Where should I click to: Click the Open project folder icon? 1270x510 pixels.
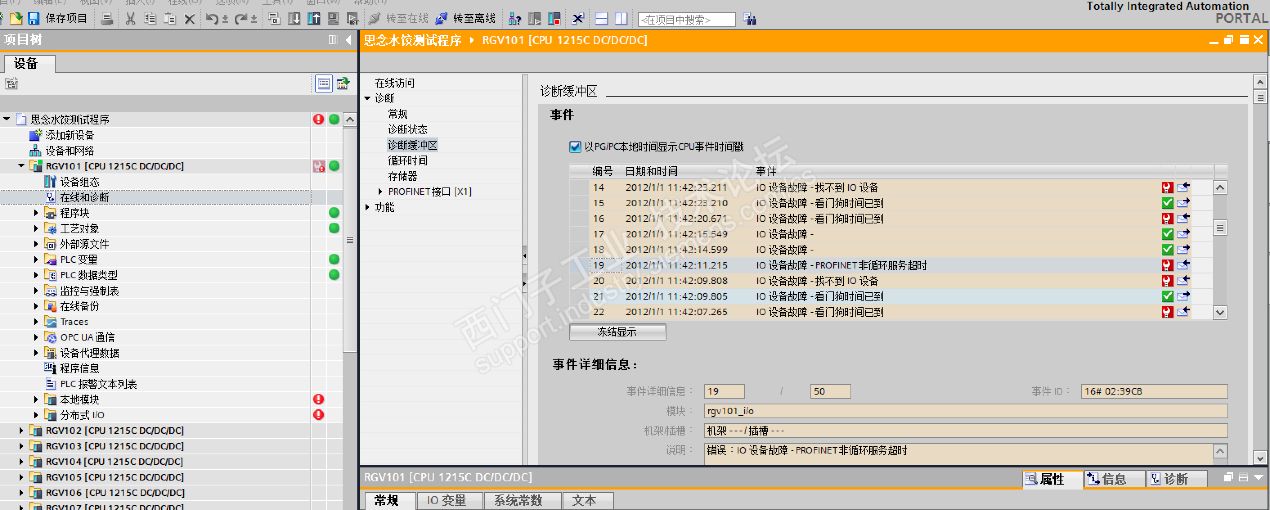16,18
